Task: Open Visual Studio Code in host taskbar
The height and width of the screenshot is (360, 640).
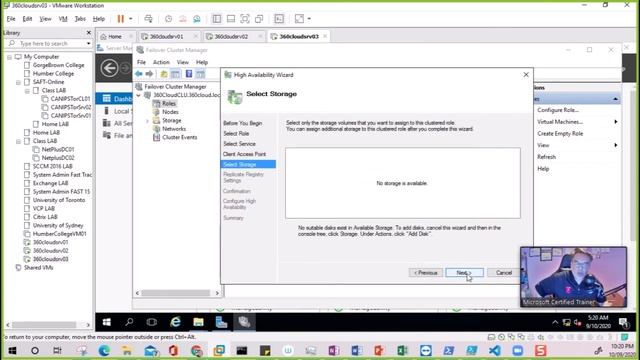Action: point(494,350)
